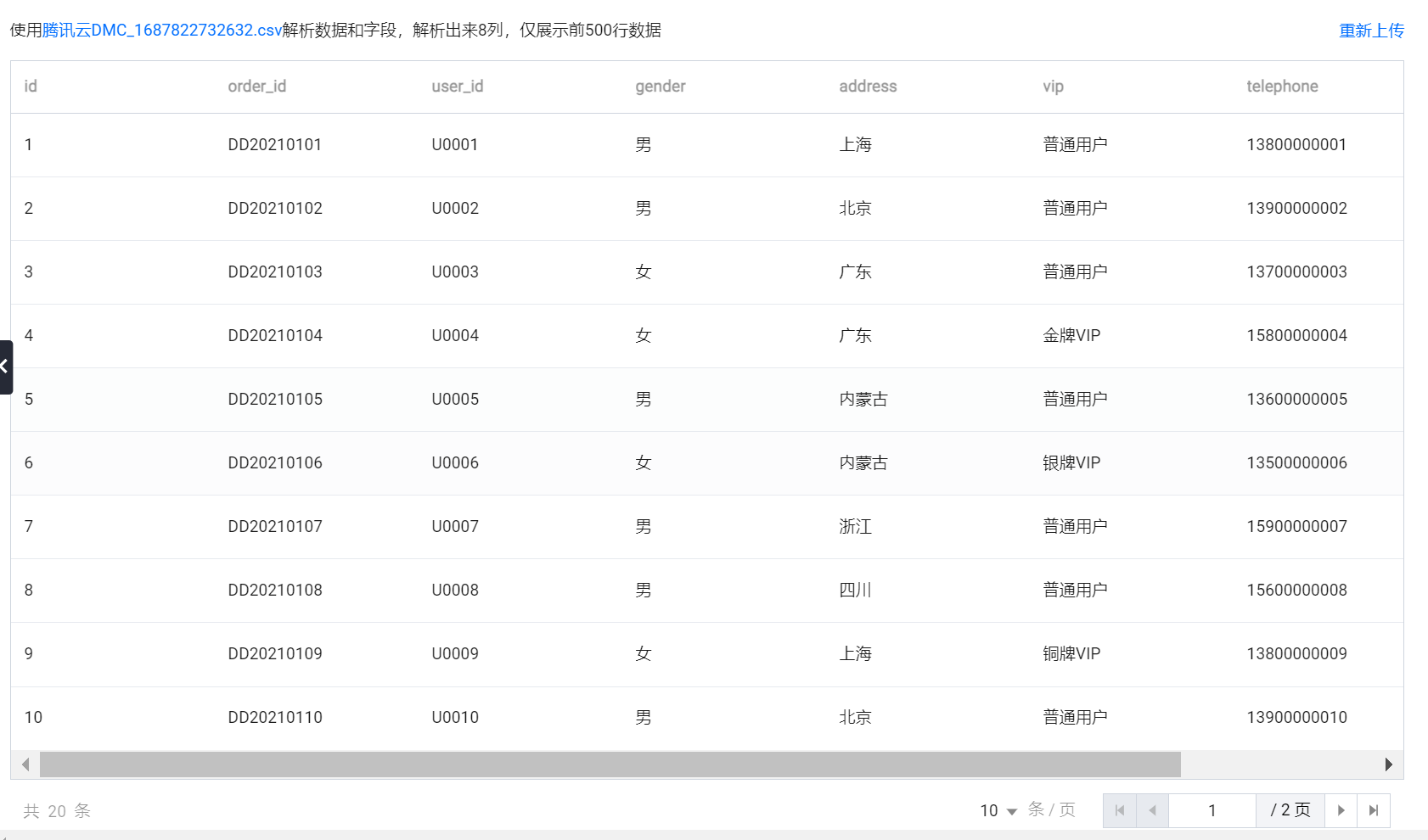Click the order_id column header

point(256,87)
